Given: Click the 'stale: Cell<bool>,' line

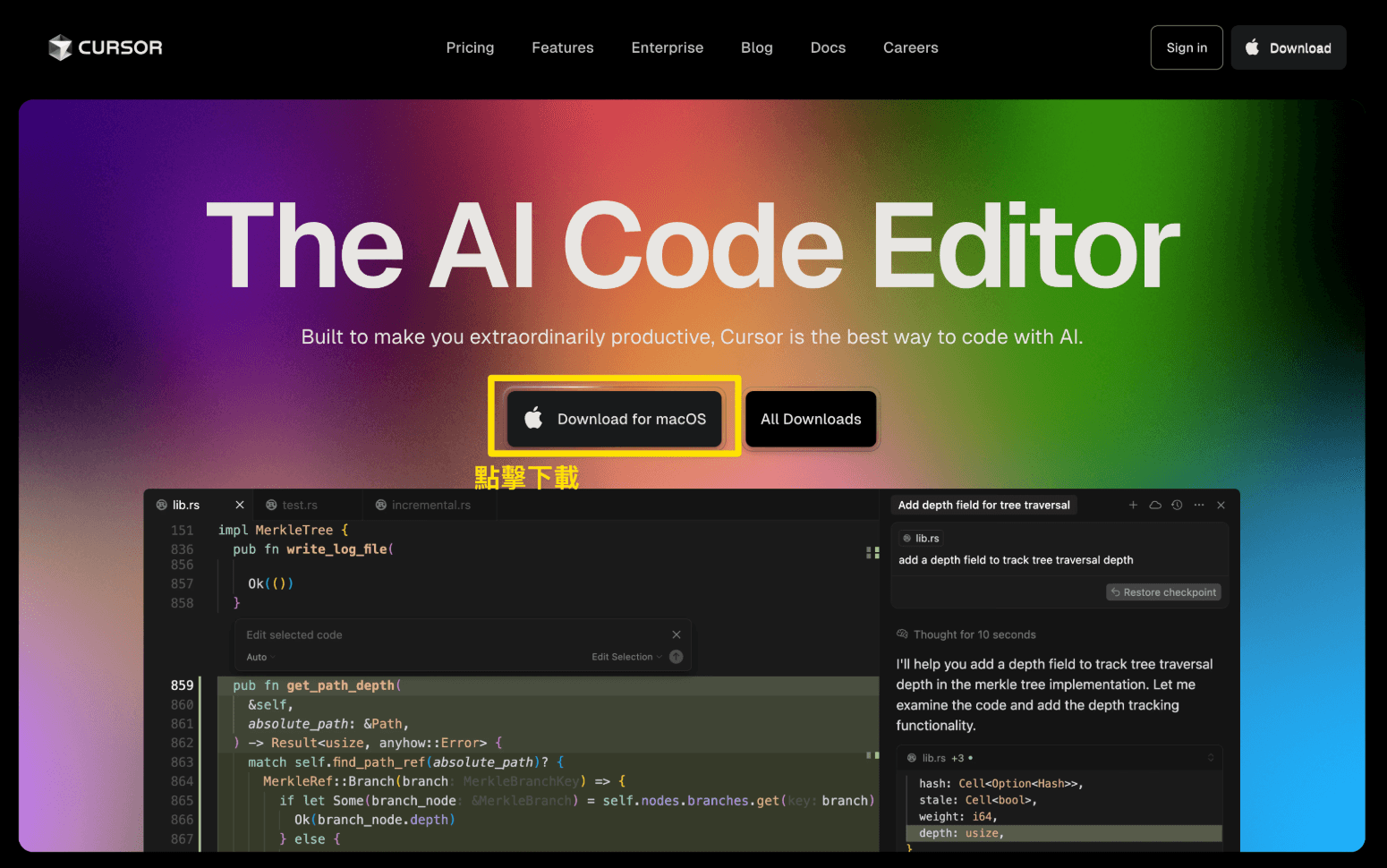Looking at the screenshot, I should (976, 800).
